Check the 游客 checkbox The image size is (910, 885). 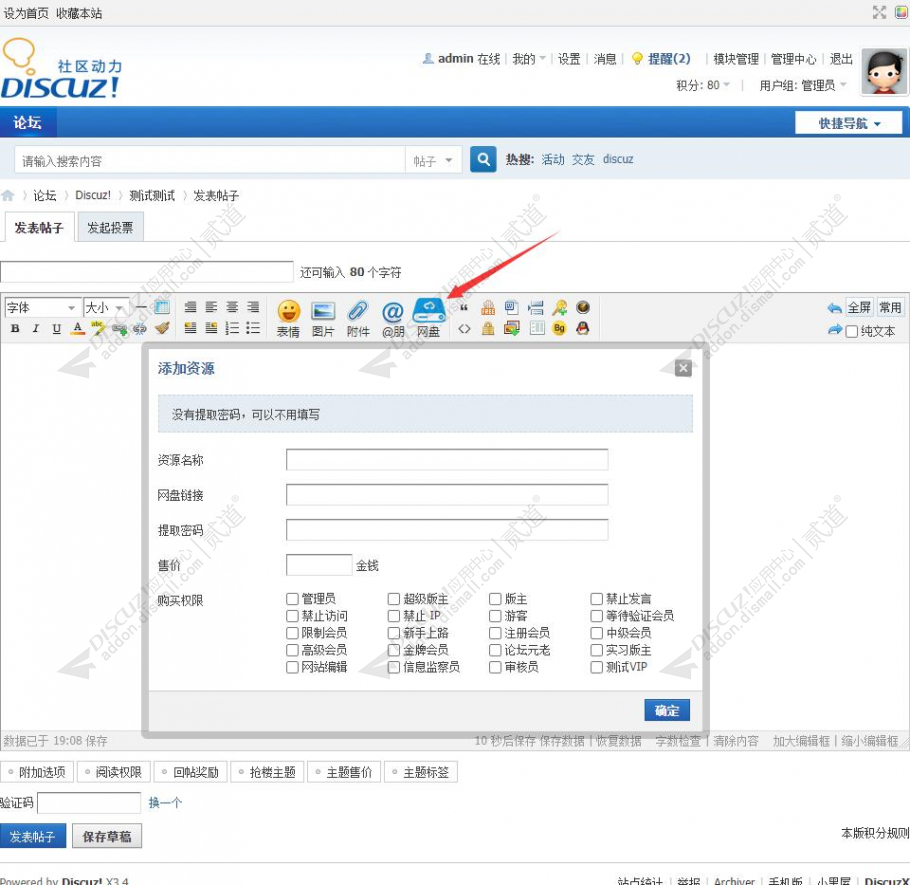[x=495, y=616]
